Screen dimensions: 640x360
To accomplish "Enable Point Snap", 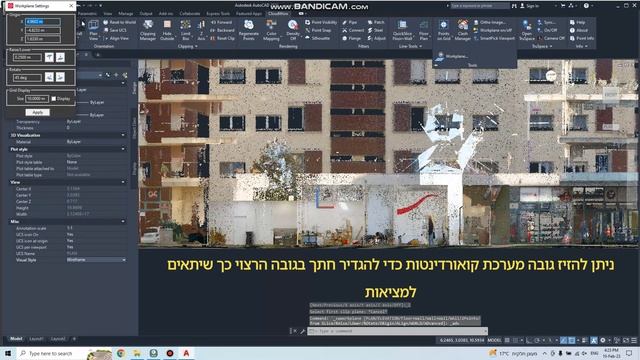I will point(318,30).
